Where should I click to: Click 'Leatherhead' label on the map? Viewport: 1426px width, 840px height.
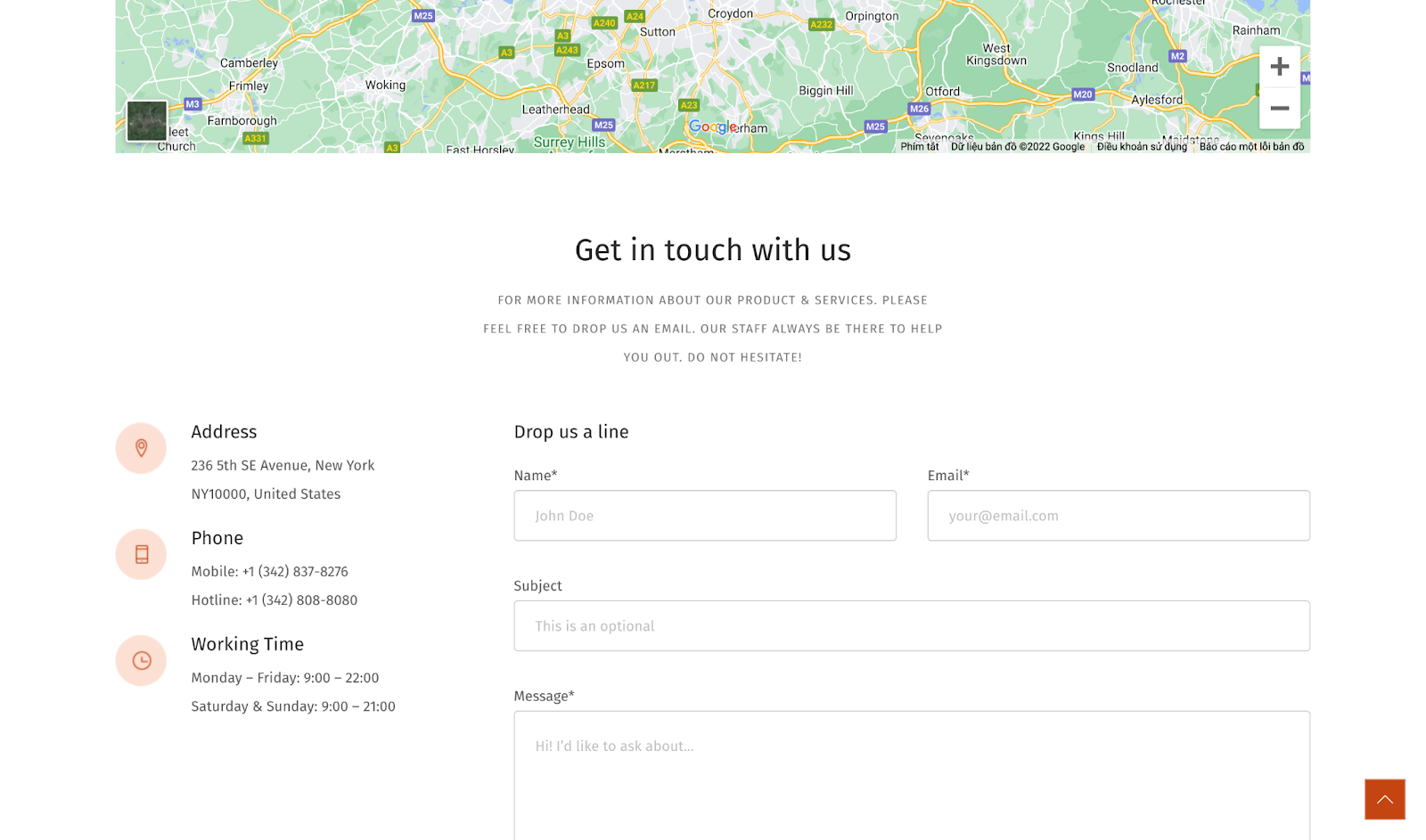(x=555, y=110)
